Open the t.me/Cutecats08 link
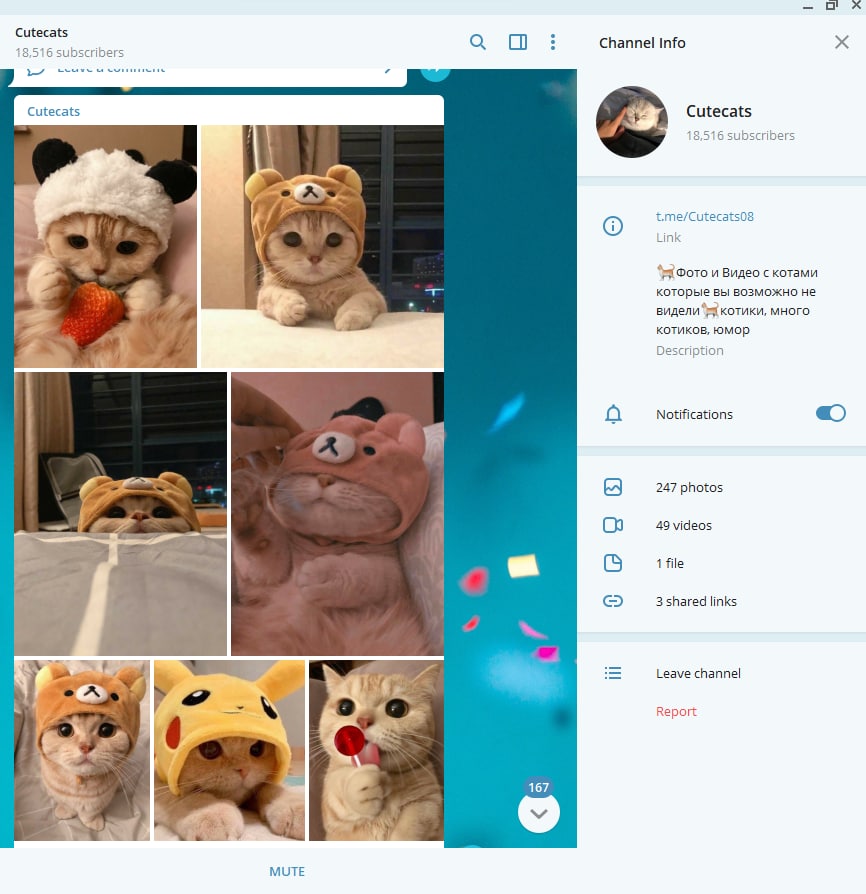The height and width of the screenshot is (894, 866). pyautogui.click(x=705, y=217)
